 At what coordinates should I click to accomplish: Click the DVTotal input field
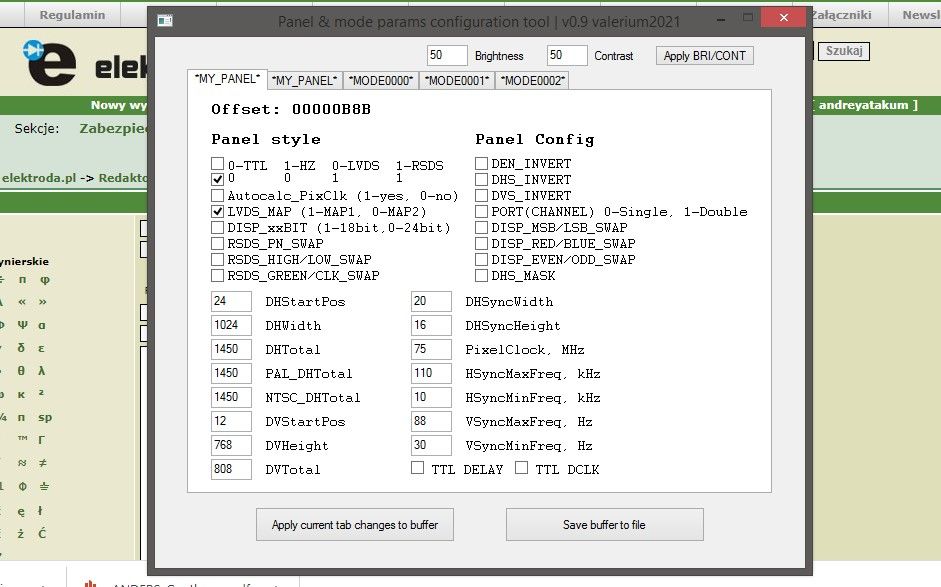[x=231, y=469]
